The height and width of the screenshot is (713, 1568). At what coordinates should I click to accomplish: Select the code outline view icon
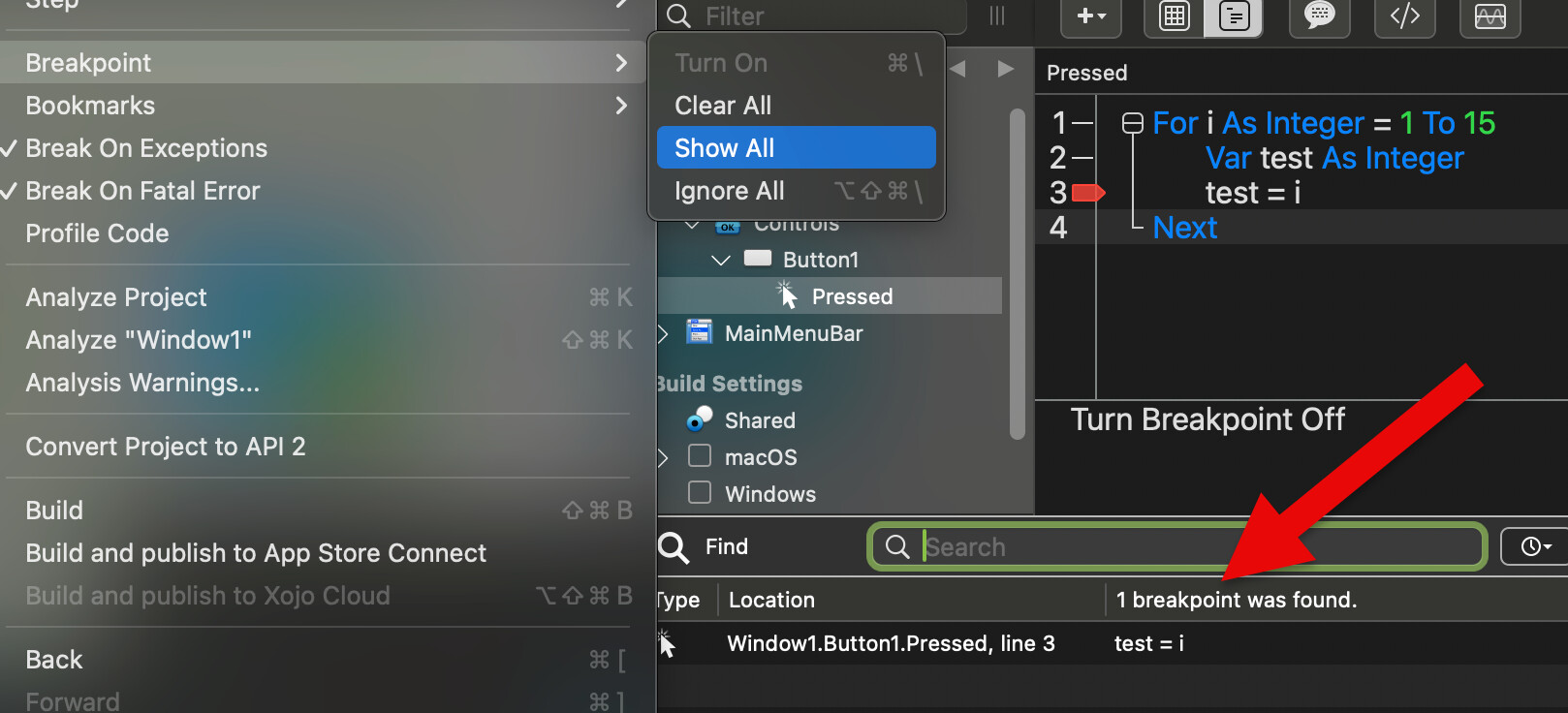tap(1234, 16)
